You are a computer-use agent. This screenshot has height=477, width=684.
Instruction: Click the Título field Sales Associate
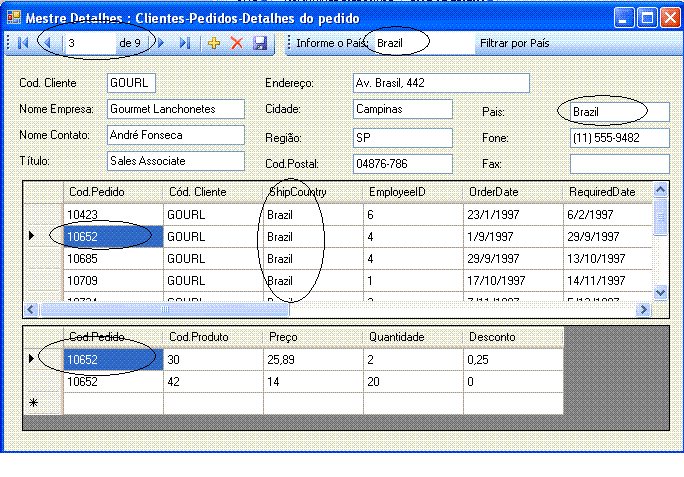coord(176,161)
